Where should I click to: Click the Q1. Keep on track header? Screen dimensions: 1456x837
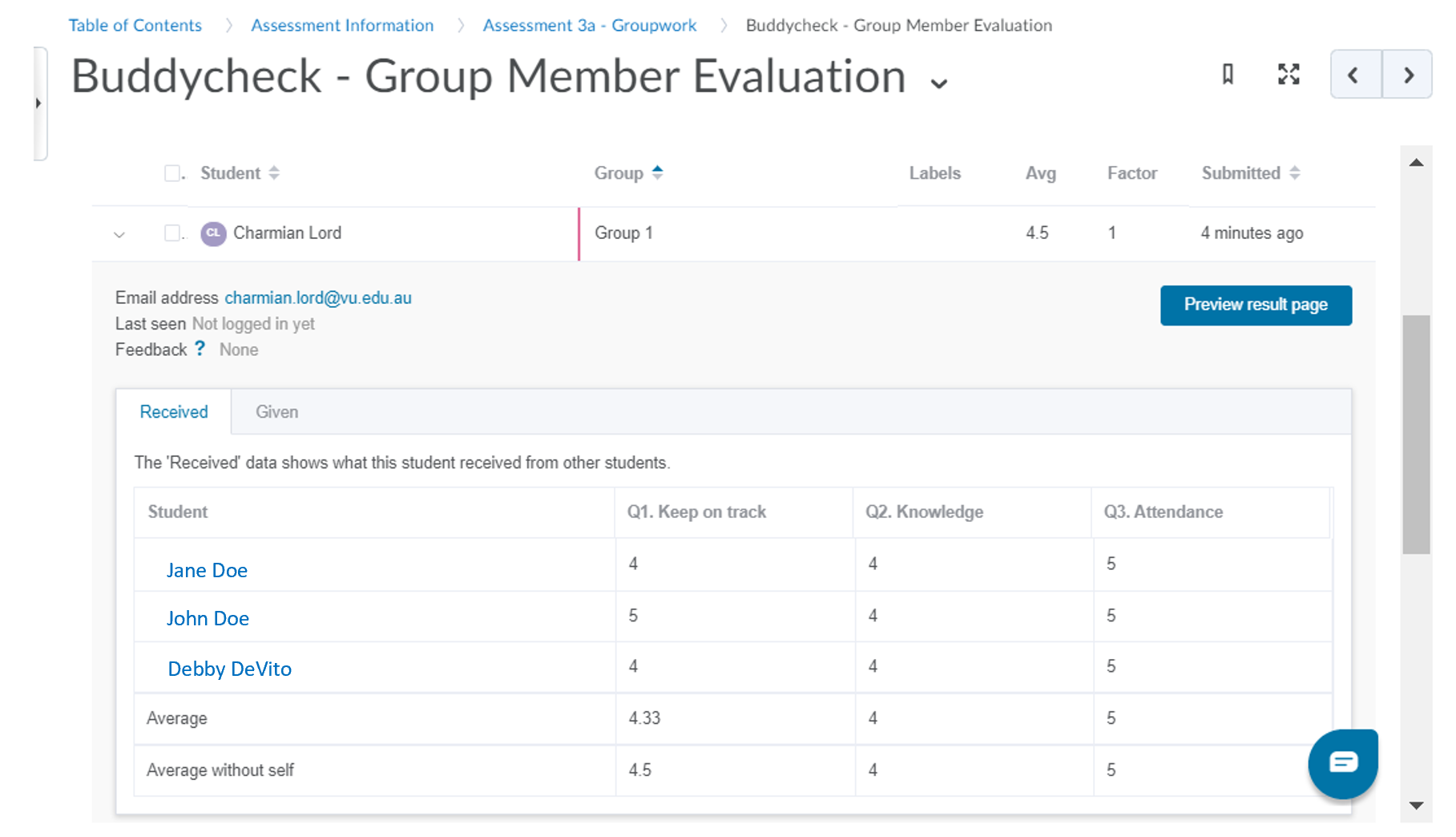[696, 512]
